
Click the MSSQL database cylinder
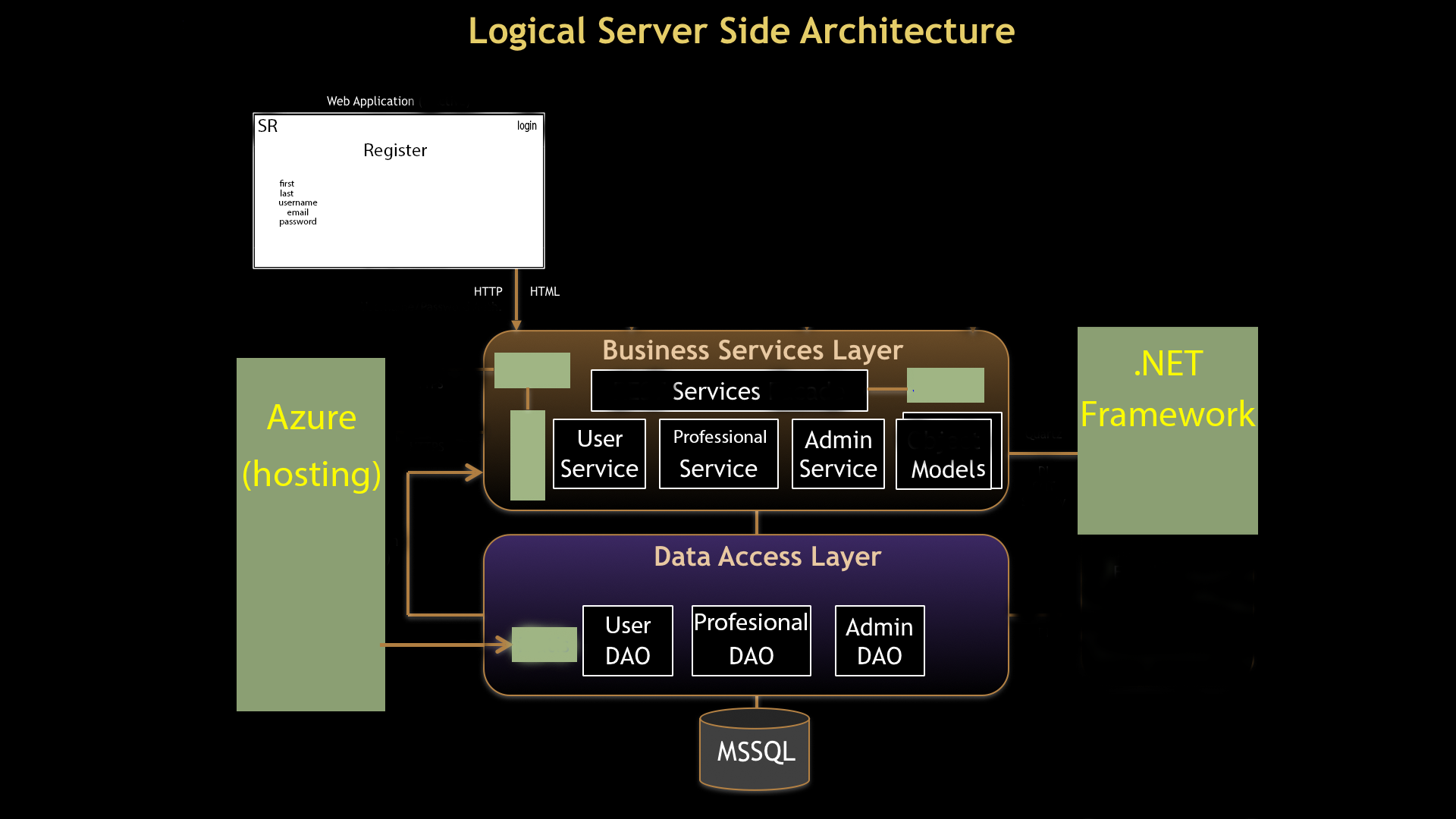[x=755, y=751]
